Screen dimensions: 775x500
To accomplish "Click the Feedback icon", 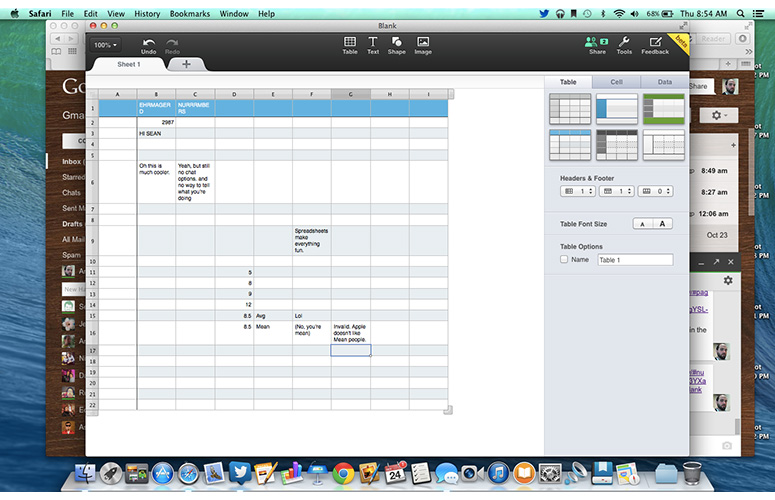I will coord(655,42).
